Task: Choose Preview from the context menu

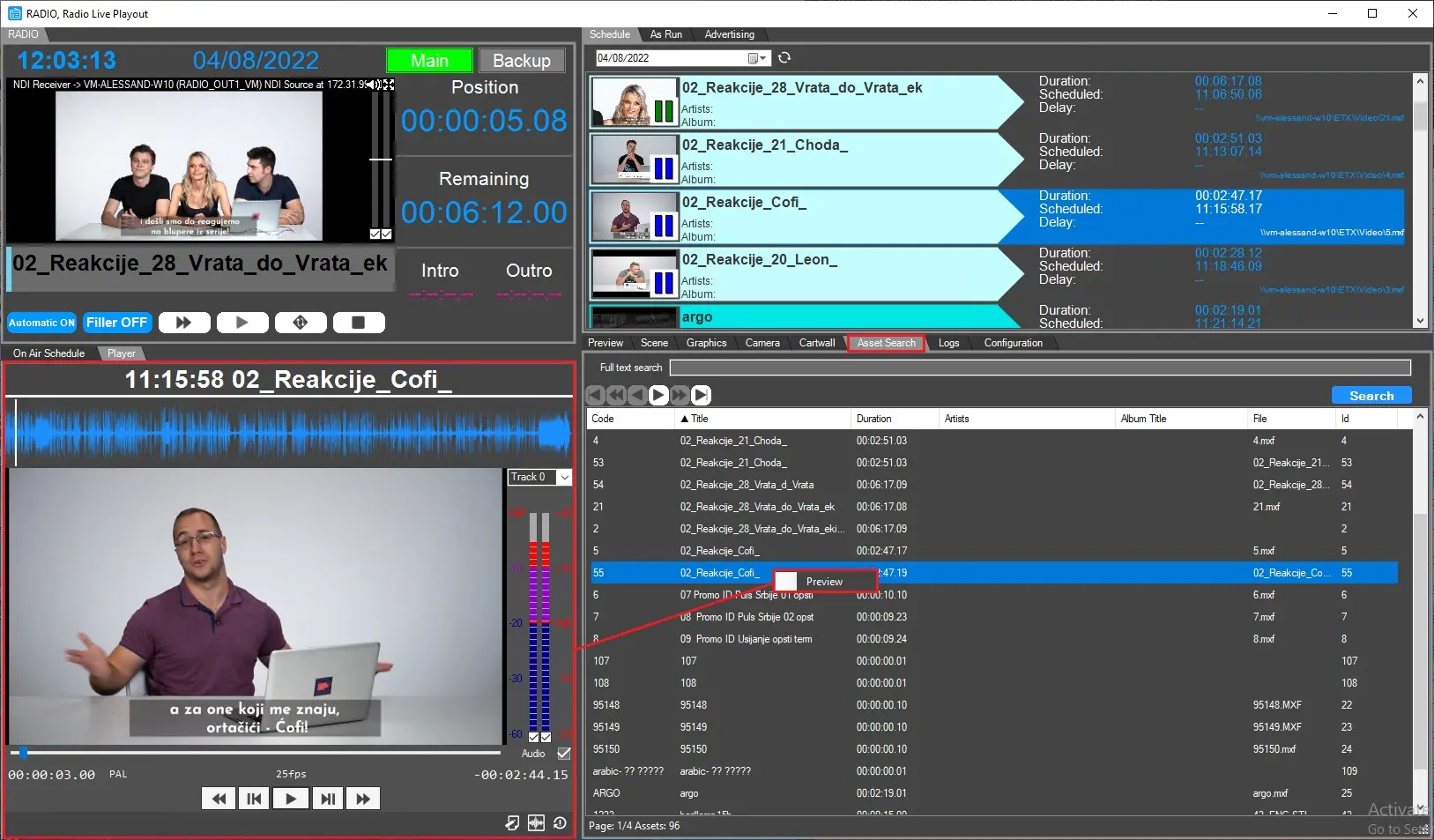Action: click(x=824, y=582)
